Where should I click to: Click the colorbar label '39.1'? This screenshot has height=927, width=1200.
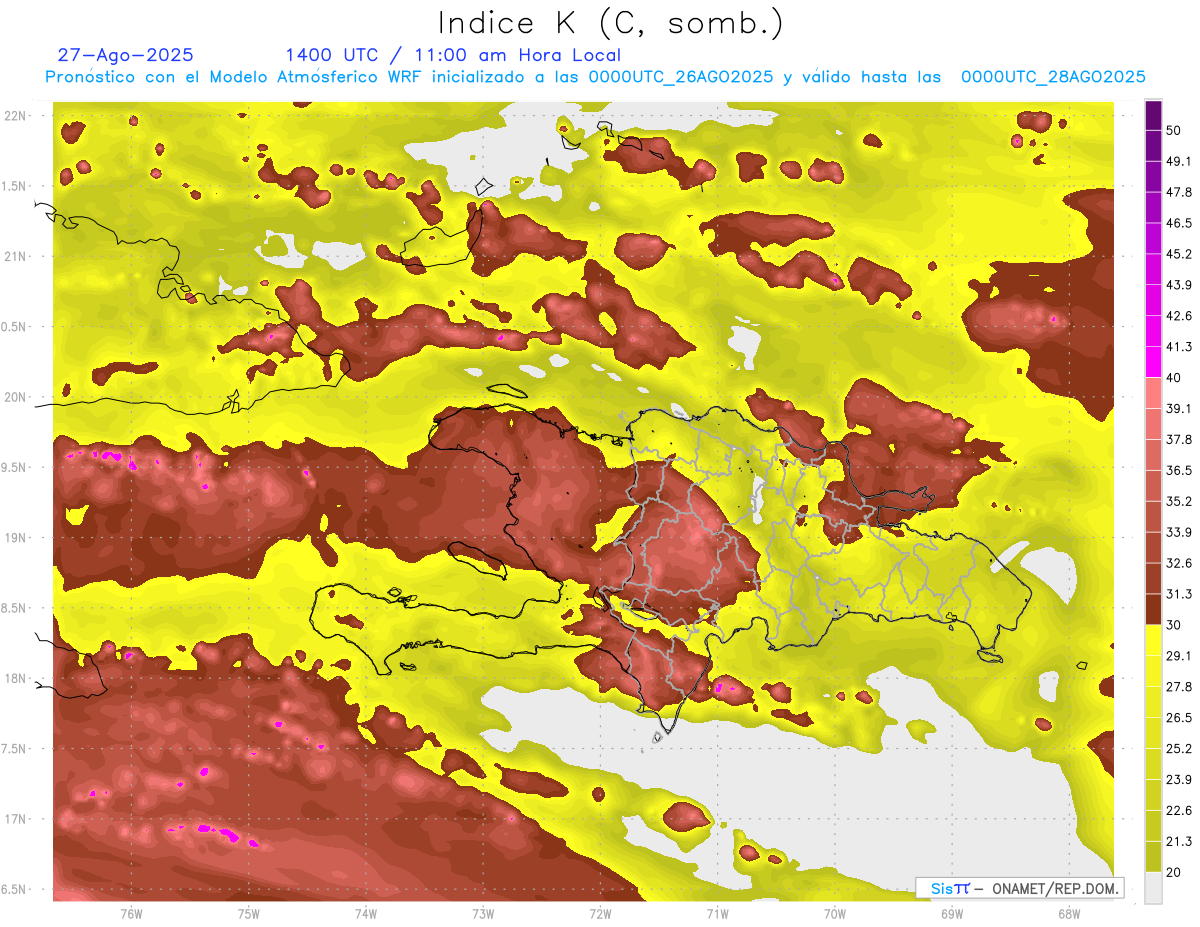tap(1179, 409)
